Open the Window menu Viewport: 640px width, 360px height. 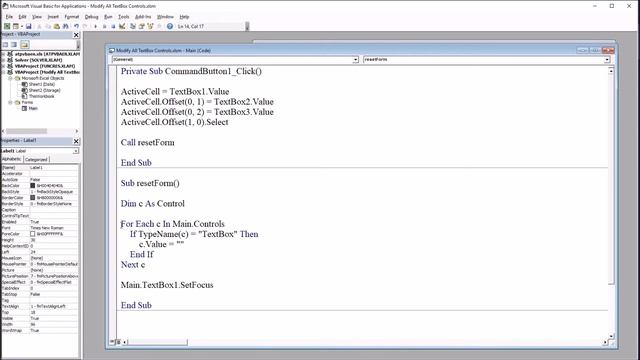pos(165,17)
